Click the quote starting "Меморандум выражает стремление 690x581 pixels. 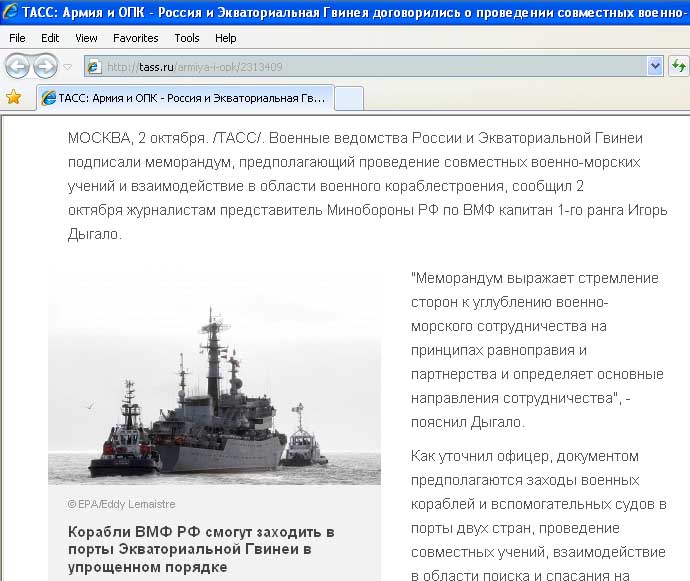click(537, 350)
